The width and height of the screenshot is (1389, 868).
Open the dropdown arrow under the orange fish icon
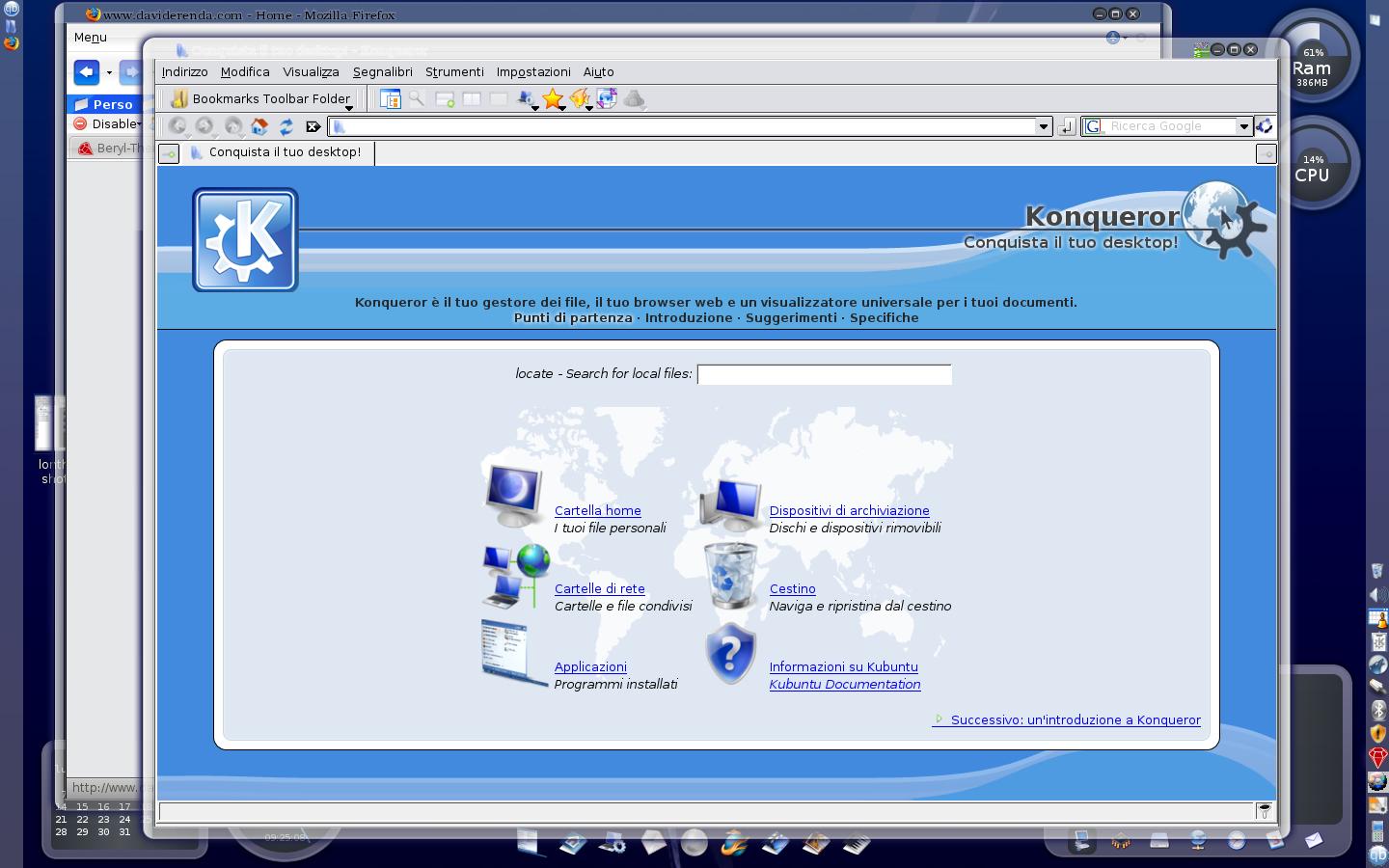pyautogui.click(x=588, y=108)
